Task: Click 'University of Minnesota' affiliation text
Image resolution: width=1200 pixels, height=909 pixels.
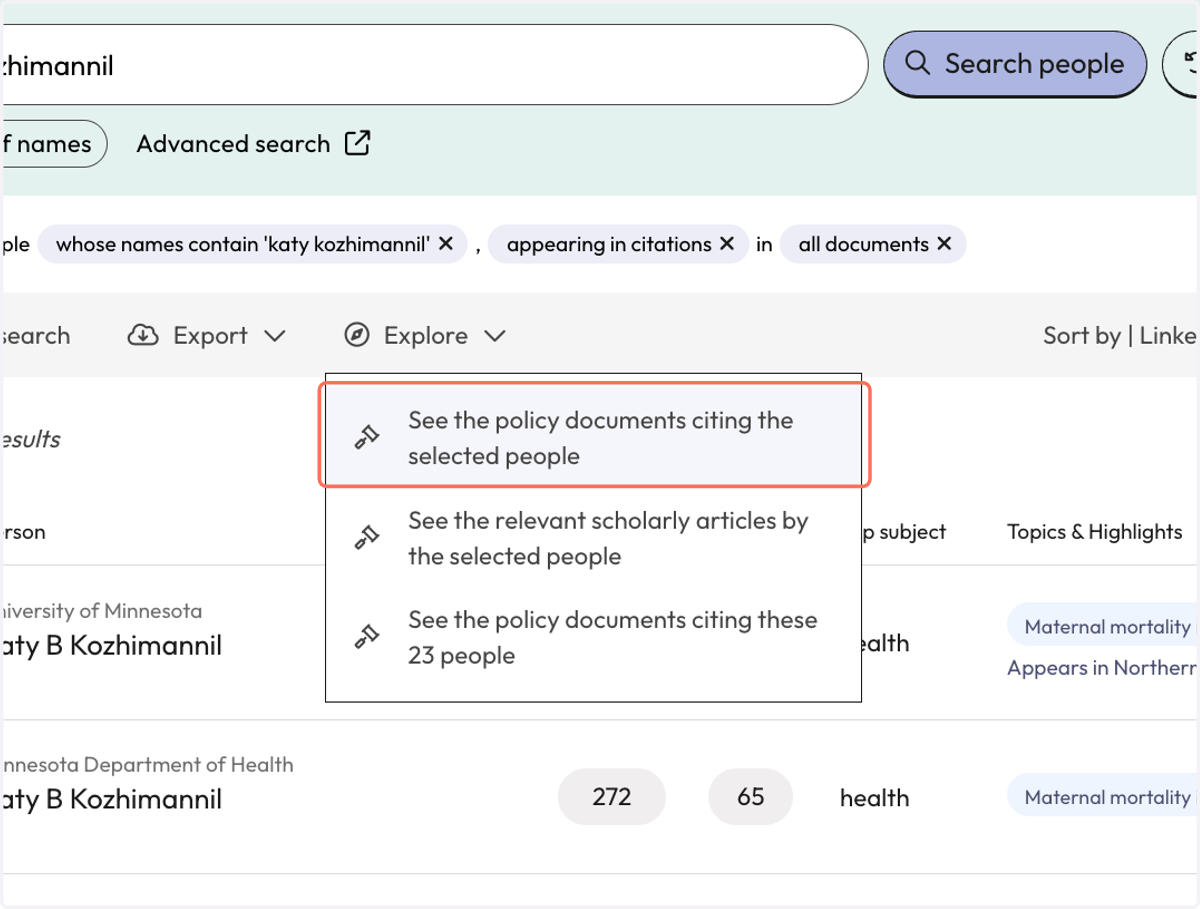Action: point(101,611)
